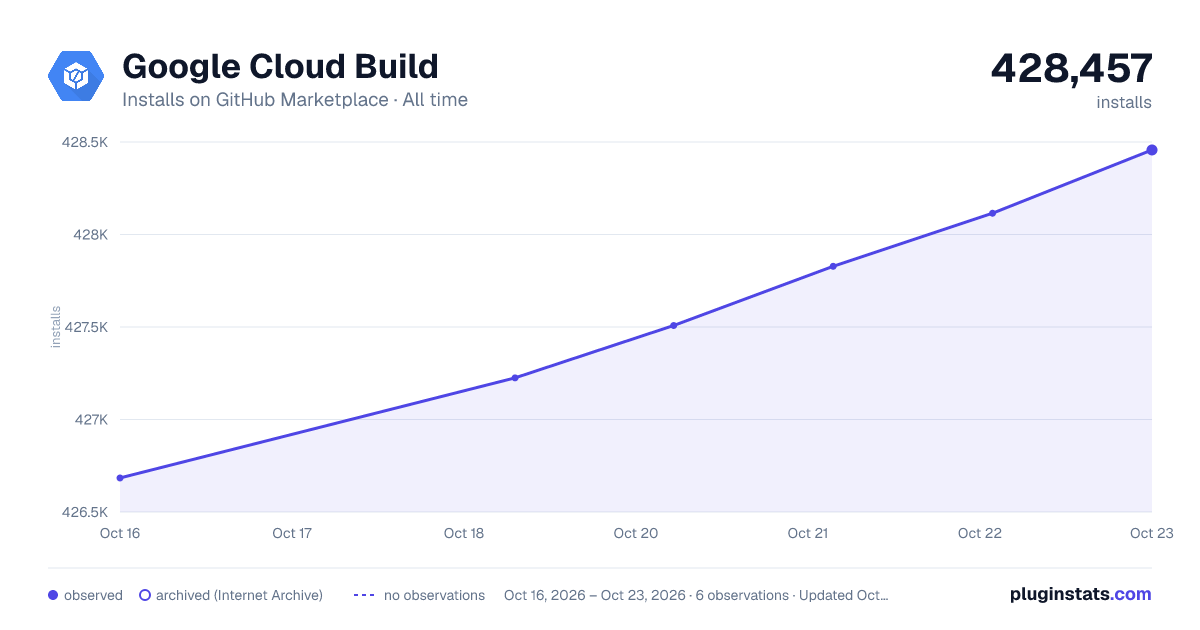This screenshot has height=630, width=1200.
Task: Click the Oct 18 x-axis label
Action: tap(464, 533)
